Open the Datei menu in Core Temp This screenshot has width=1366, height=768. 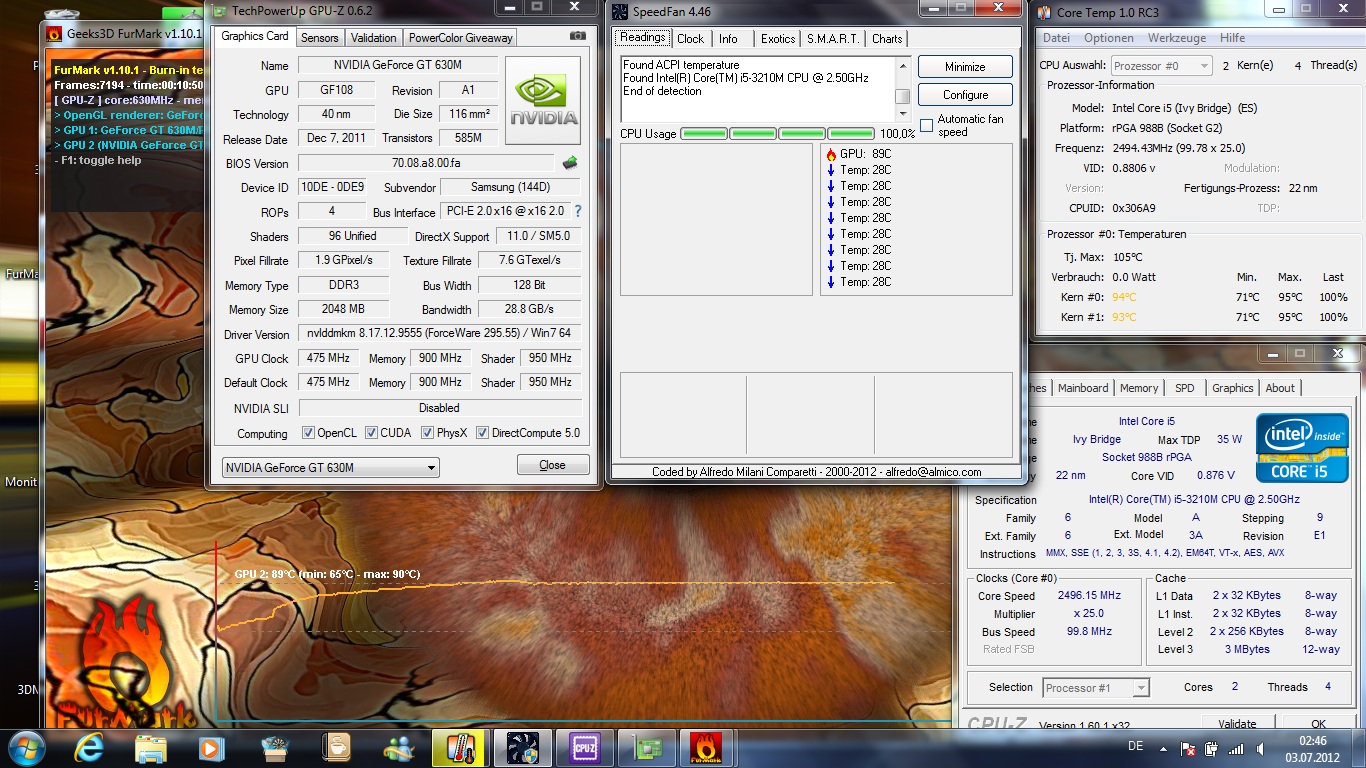click(1056, 38)
